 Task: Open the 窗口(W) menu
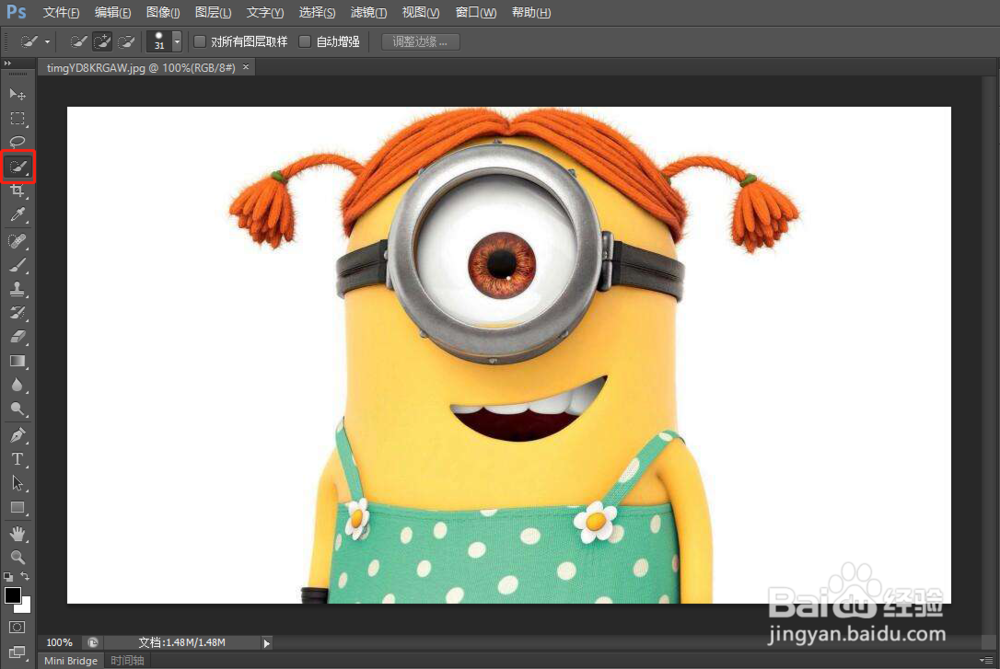coord(476,13)
